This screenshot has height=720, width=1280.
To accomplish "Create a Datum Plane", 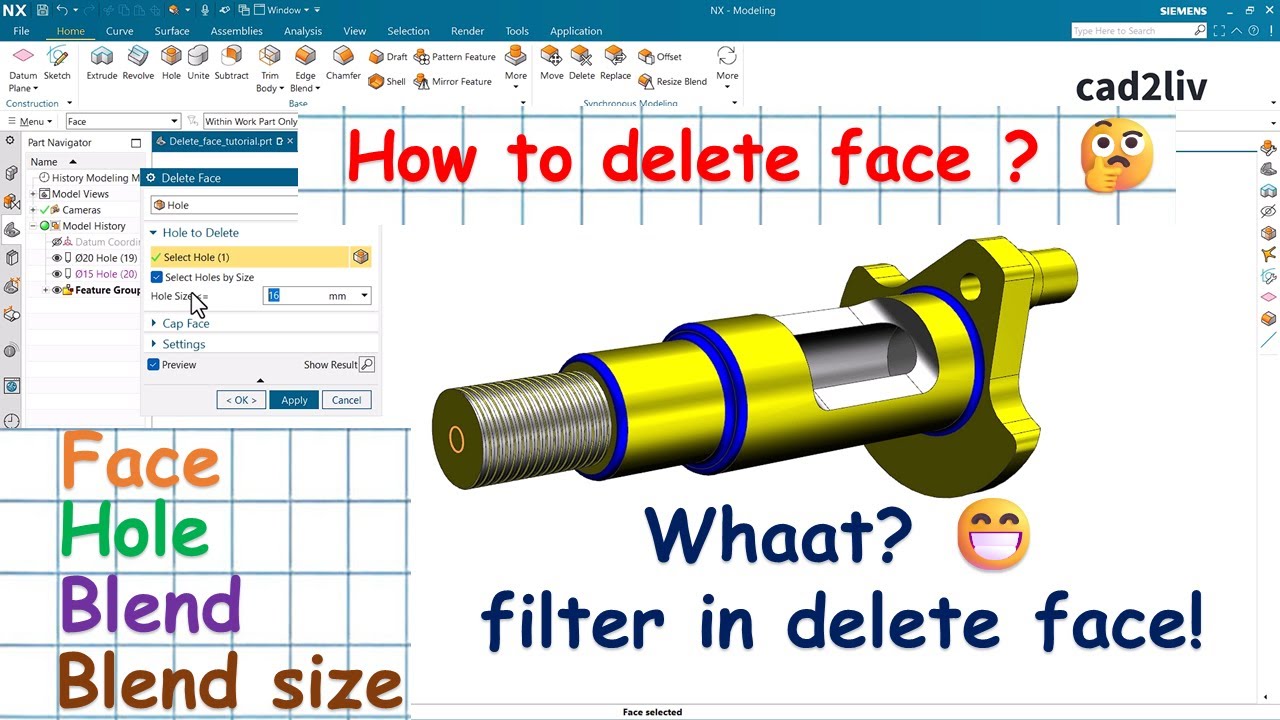I will pos(22,68).
